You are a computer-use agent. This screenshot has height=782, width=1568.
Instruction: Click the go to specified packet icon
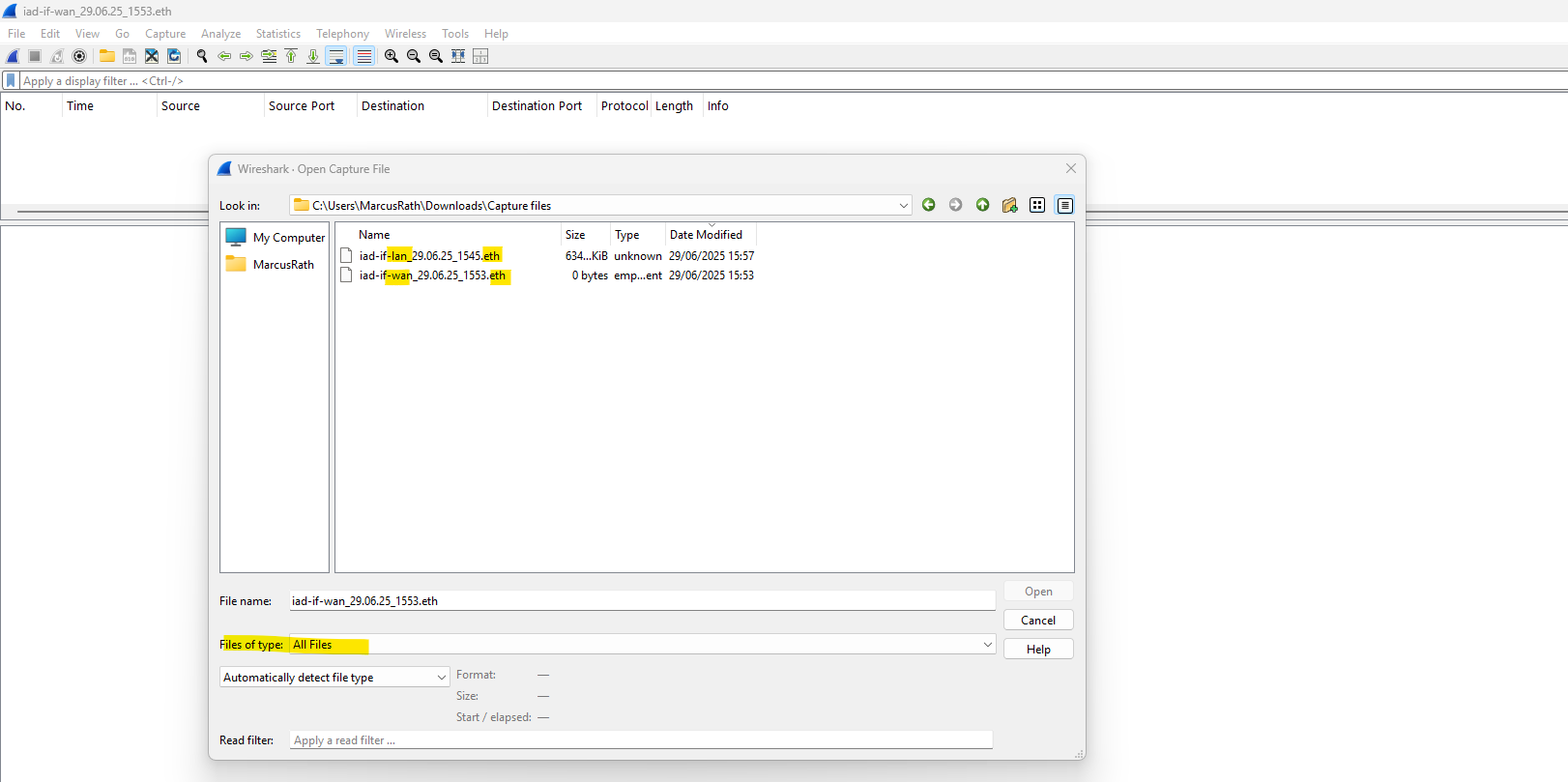[269, 56]
